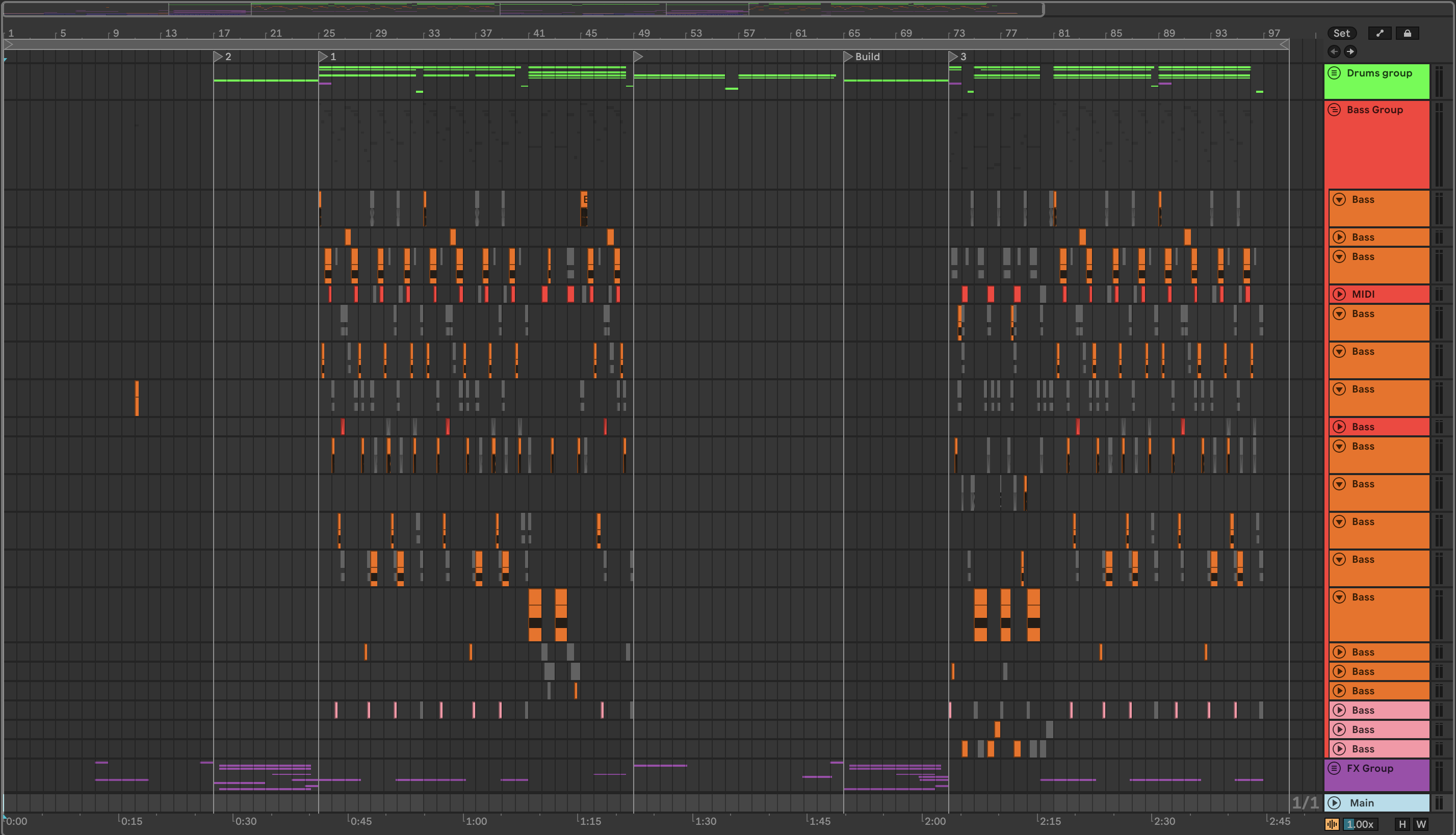Unfold the red Bass track arrow
1456x835 pixels.
point(1339,427)
